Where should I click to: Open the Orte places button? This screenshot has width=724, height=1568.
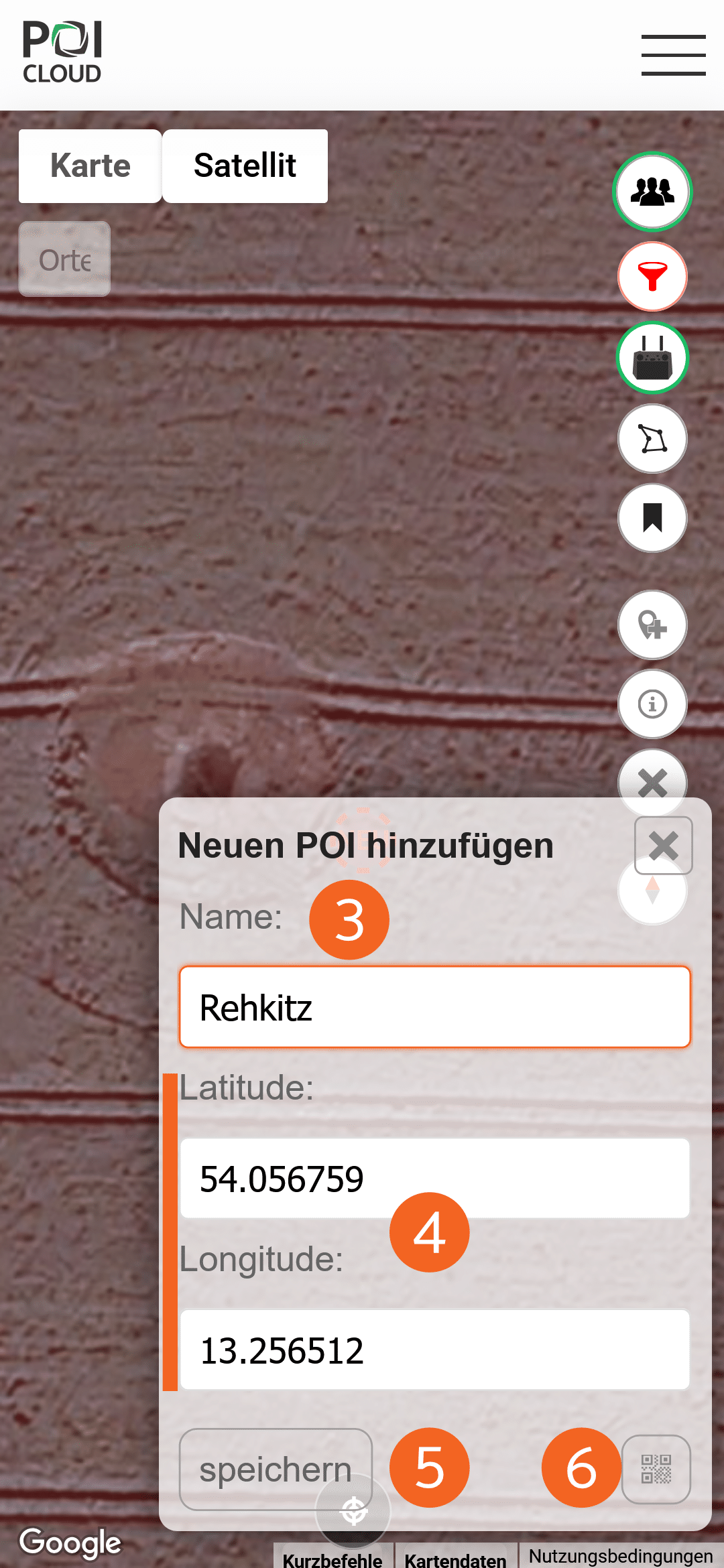pyautogui.click(x=64, y=259)
